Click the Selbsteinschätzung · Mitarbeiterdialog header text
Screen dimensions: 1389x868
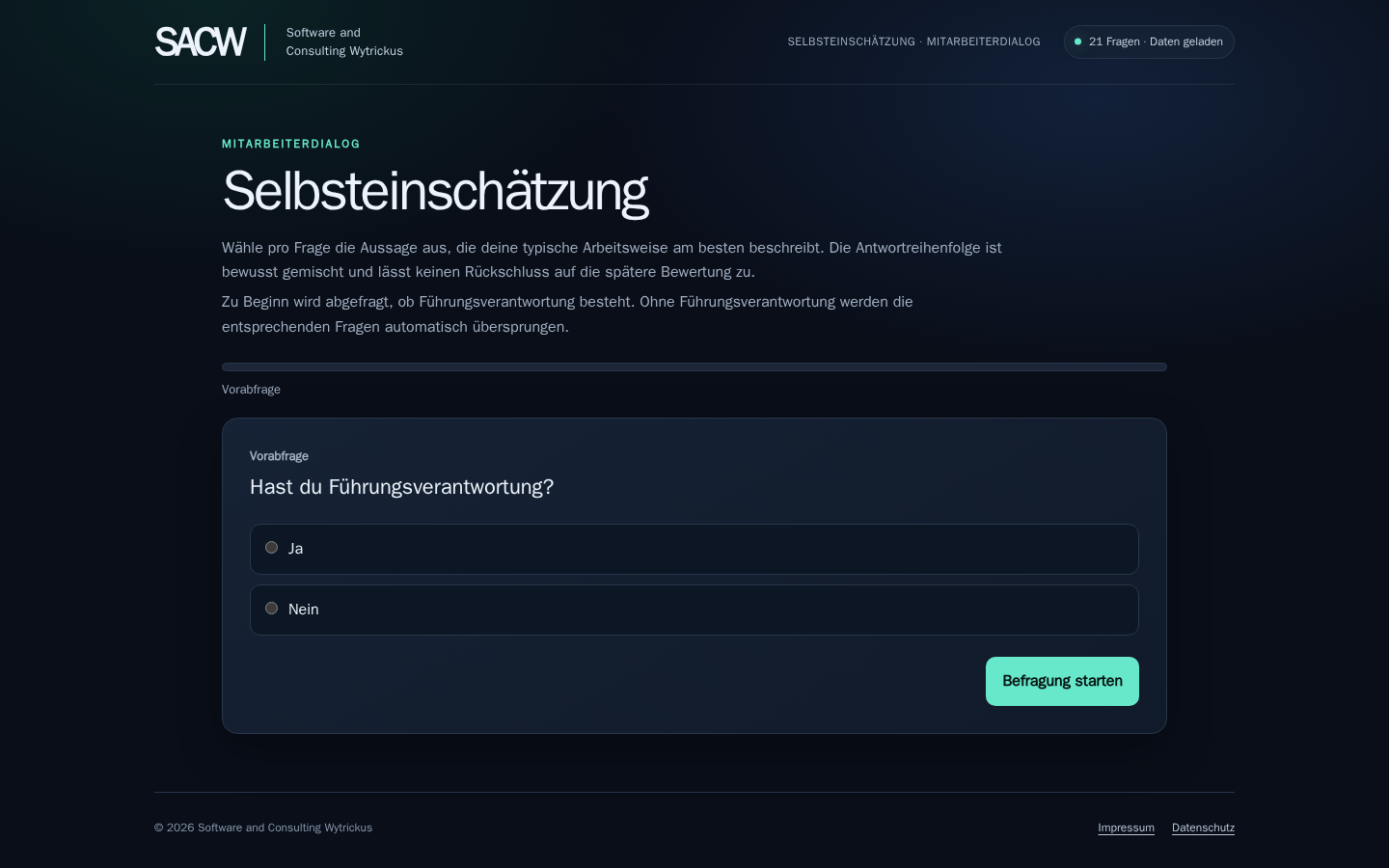coord(913,41)
